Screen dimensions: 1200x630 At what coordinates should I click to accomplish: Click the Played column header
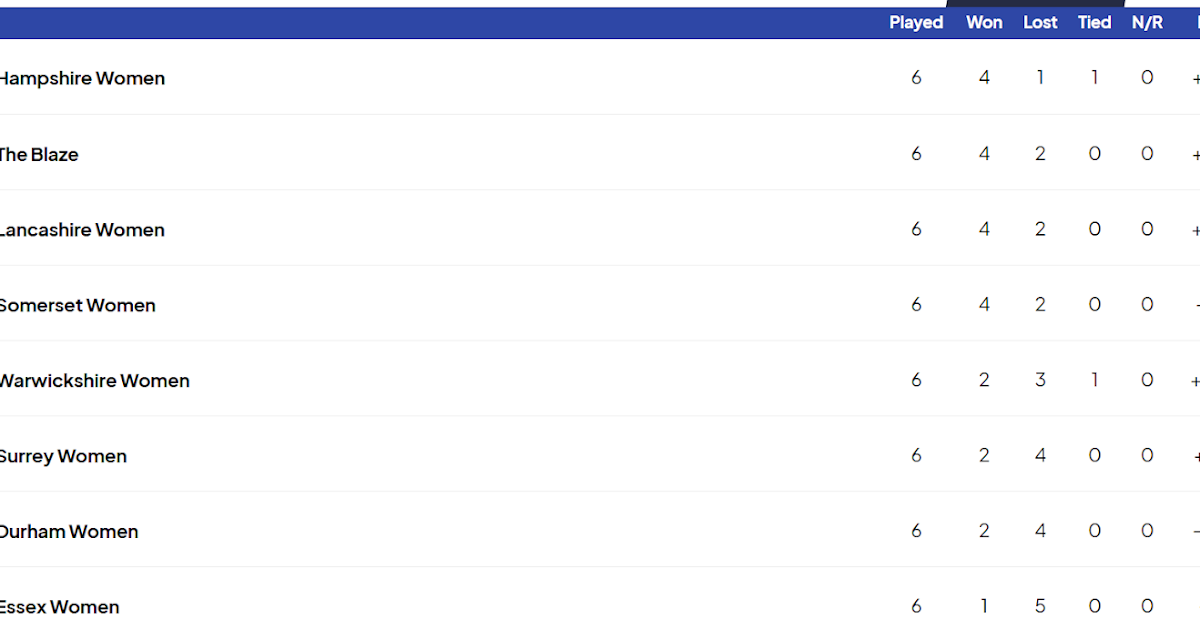[x=916, y=23]
